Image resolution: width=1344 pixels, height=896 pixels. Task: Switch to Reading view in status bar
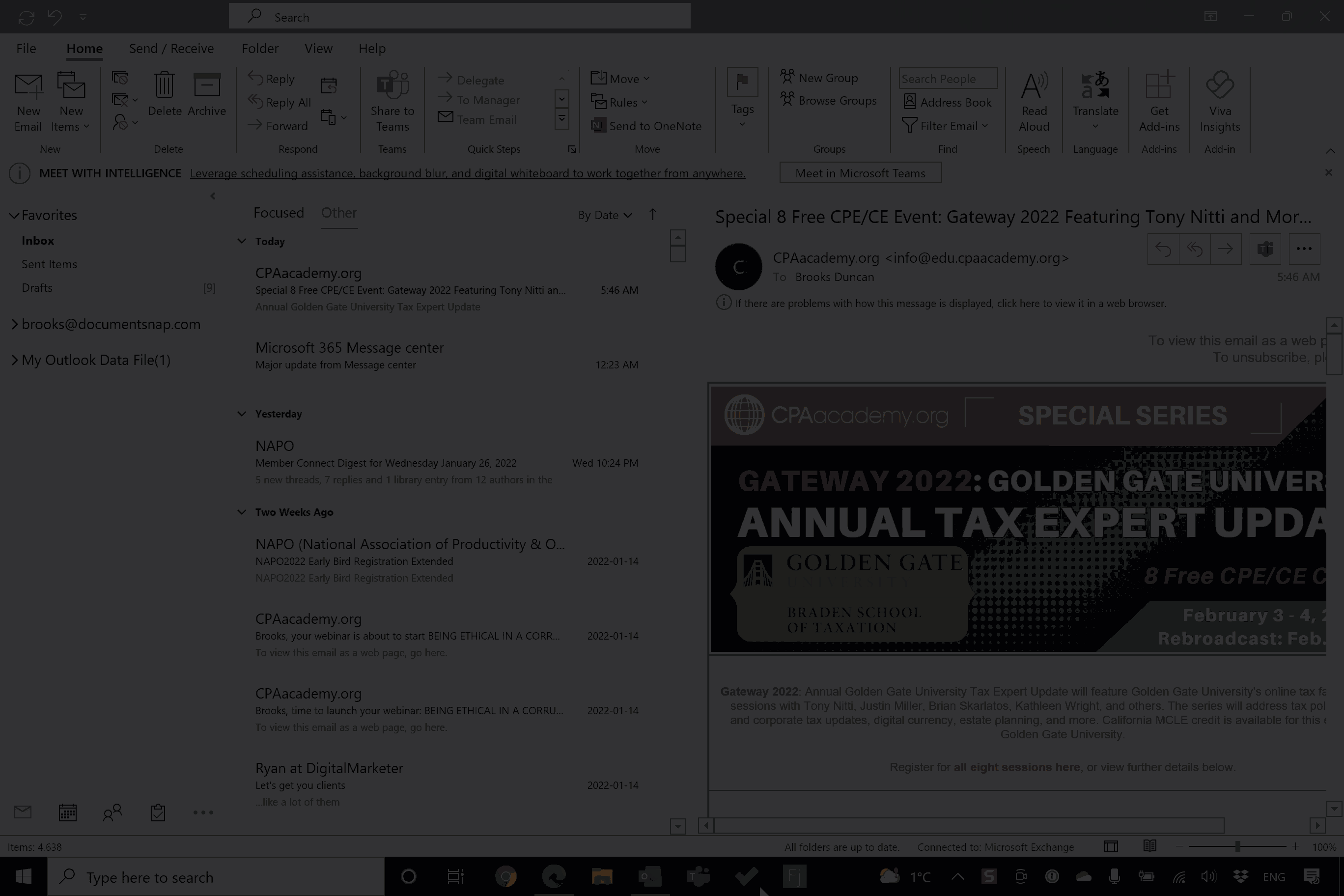click(x=1149, y=846)
